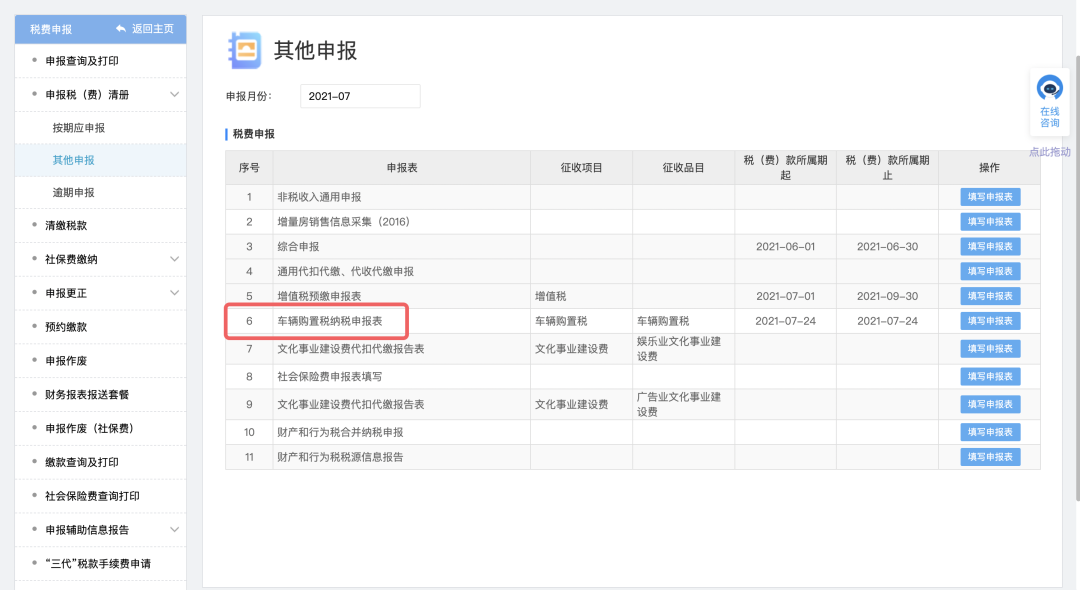Screen dimensions: 1080x590
Task: Click 填写申报表 for 车辆购置税纳税申报表
Action: coord(990,321)
